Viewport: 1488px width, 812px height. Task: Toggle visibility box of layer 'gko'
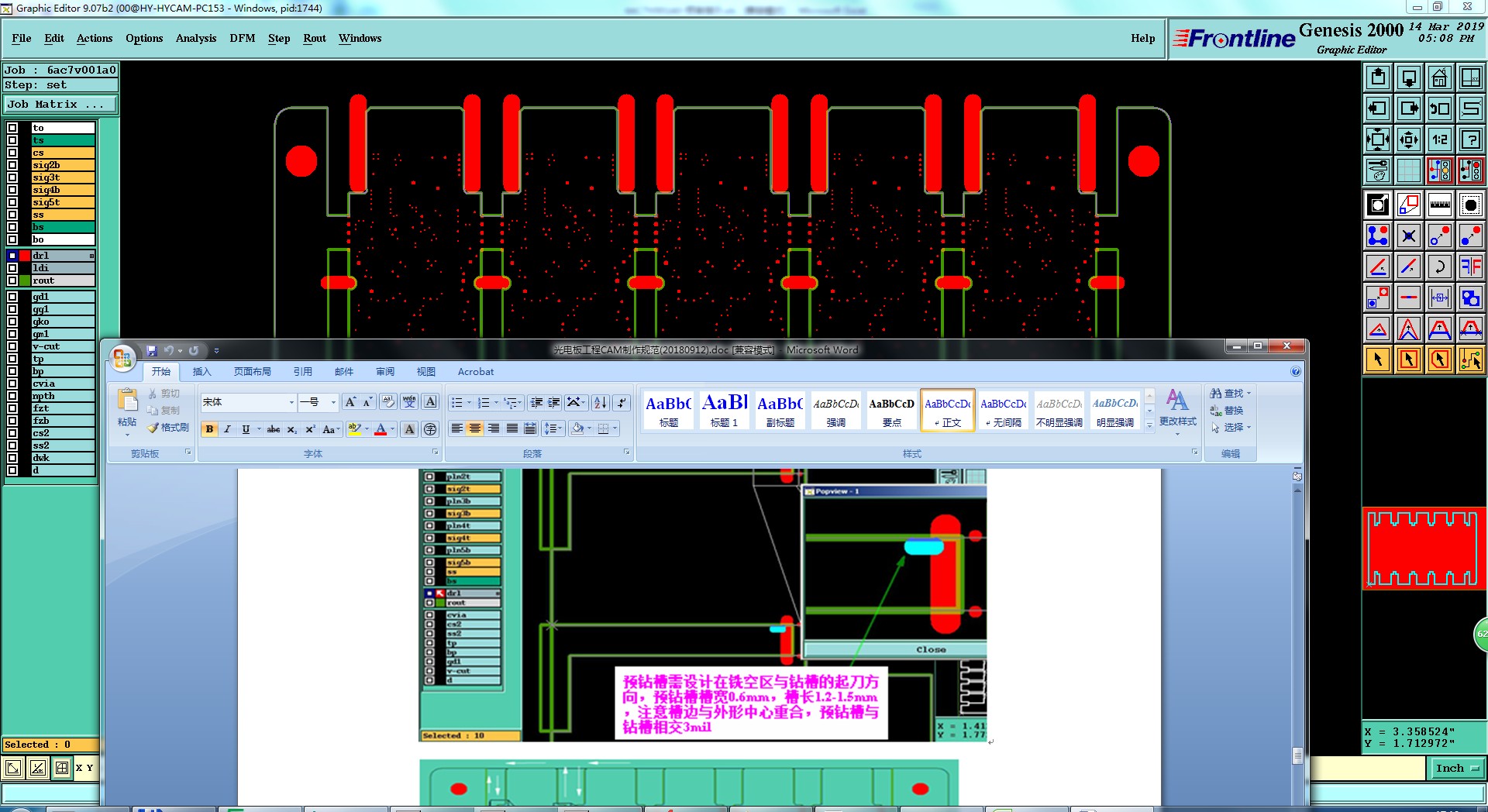click(x=12, y=322)
